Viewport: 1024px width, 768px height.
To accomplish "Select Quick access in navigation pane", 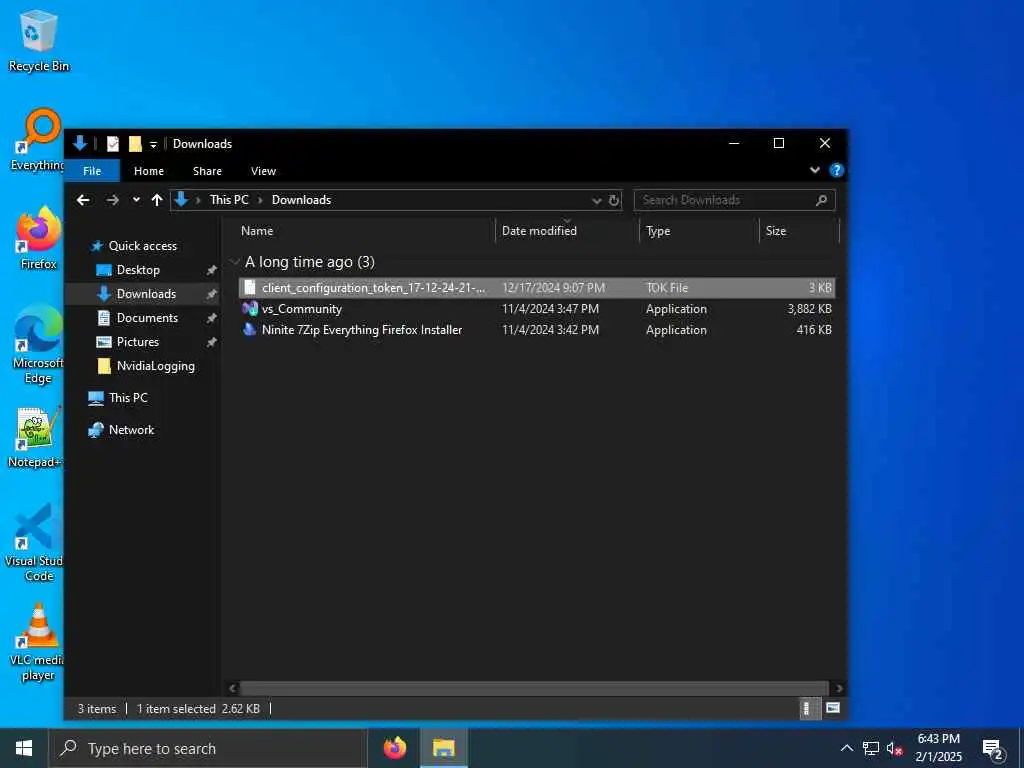I will click(142, 246).
